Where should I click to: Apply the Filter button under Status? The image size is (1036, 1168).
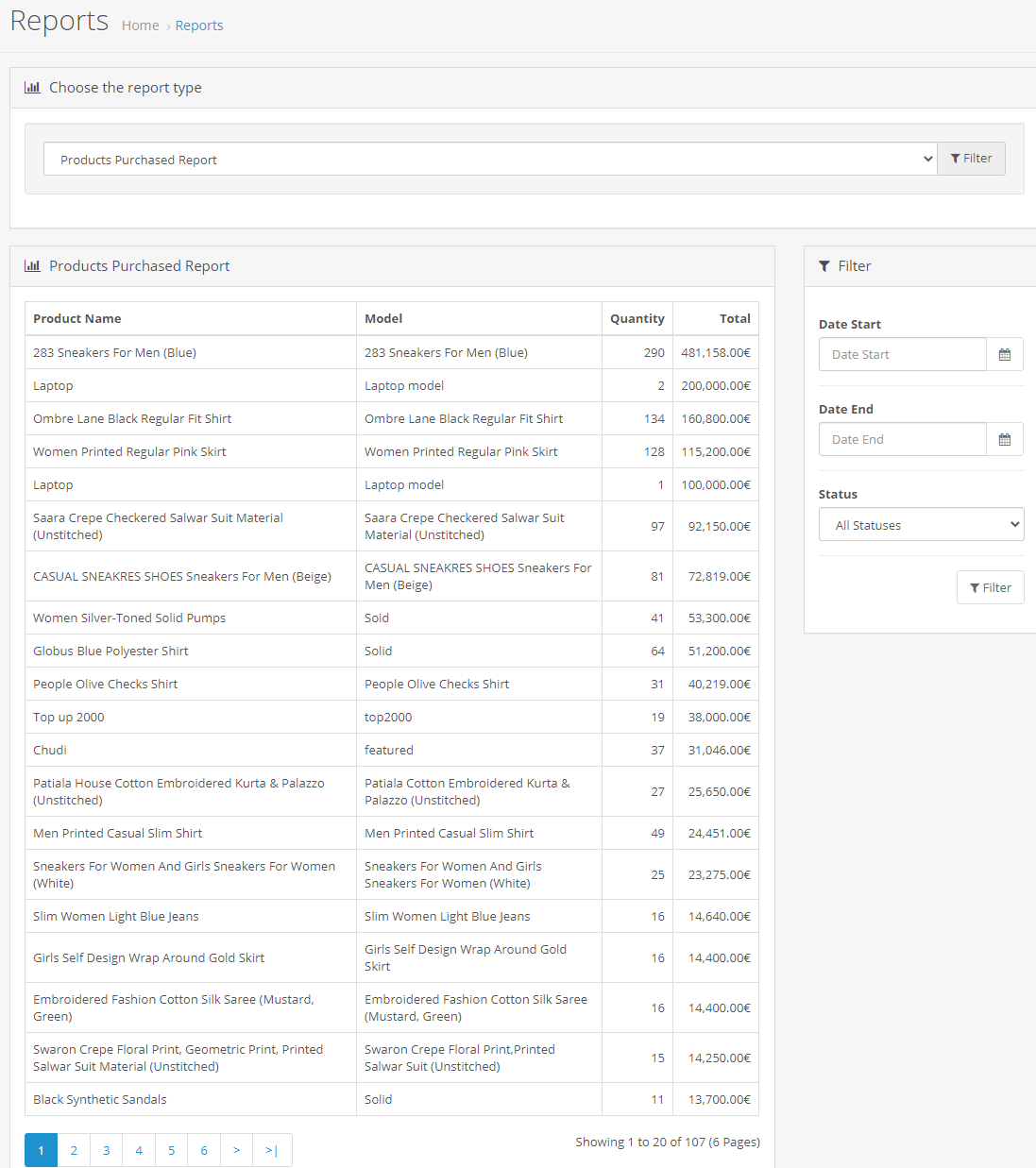pyautogui.click(x=991, y=587)
